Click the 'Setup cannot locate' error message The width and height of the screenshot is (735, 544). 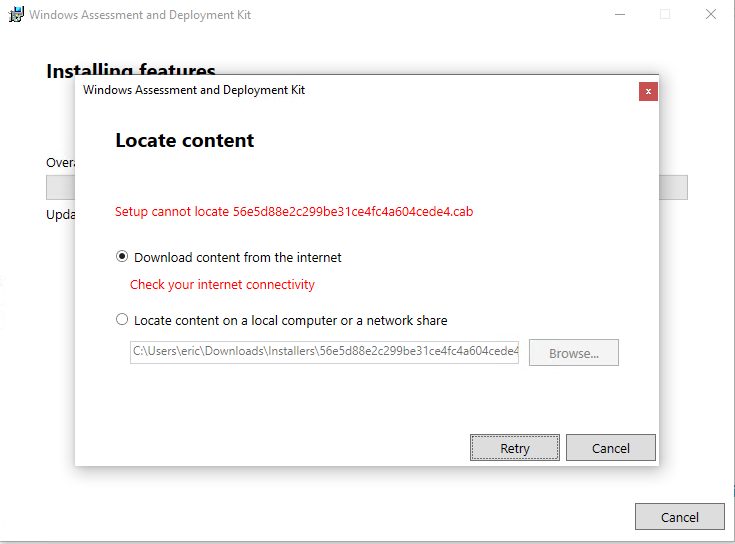coord(294,212)
